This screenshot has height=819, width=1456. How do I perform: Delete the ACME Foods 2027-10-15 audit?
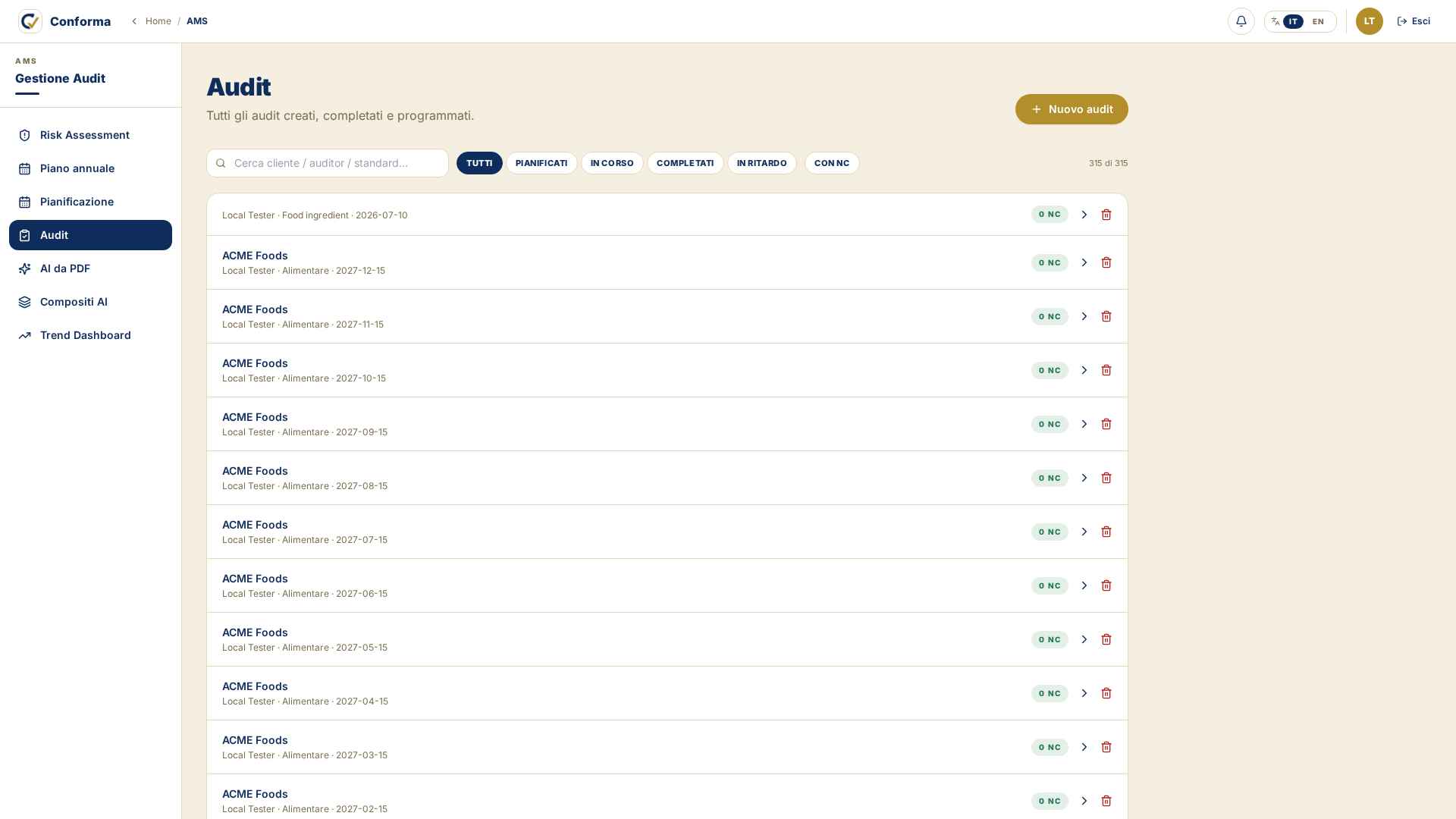pyautogui.click(x=1106, y=370)
